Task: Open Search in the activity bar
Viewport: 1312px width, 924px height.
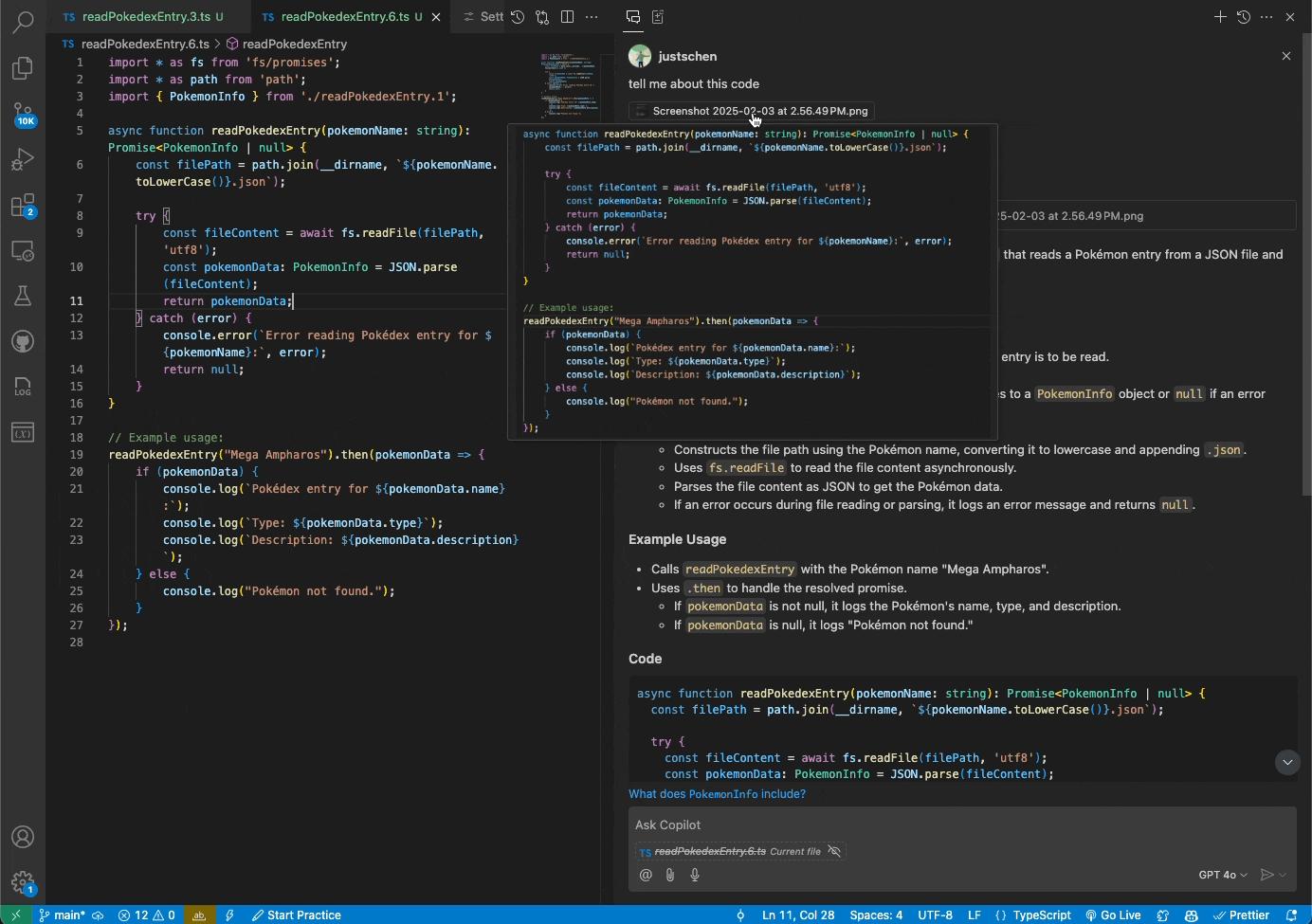Action: click(x=23, y=20)
